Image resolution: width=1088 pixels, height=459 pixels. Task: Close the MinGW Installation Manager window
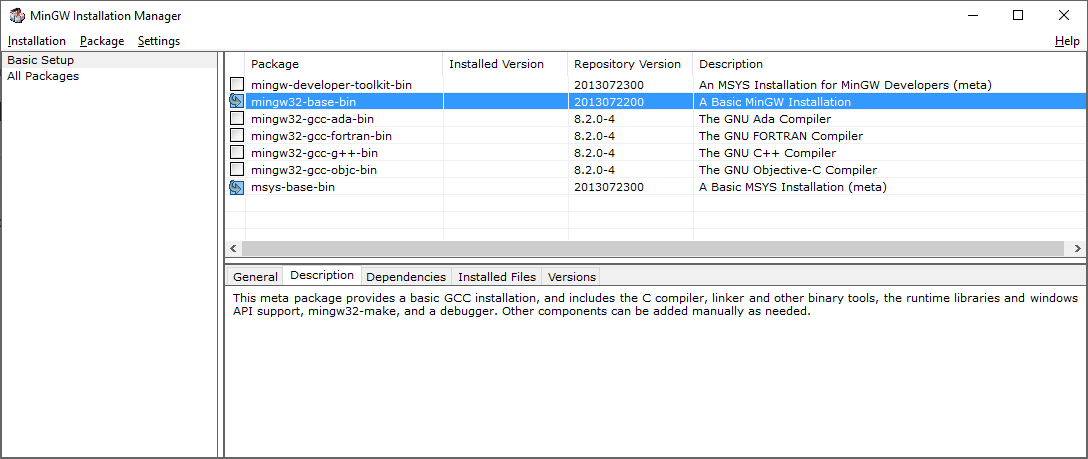click(x=1064, y=15)
